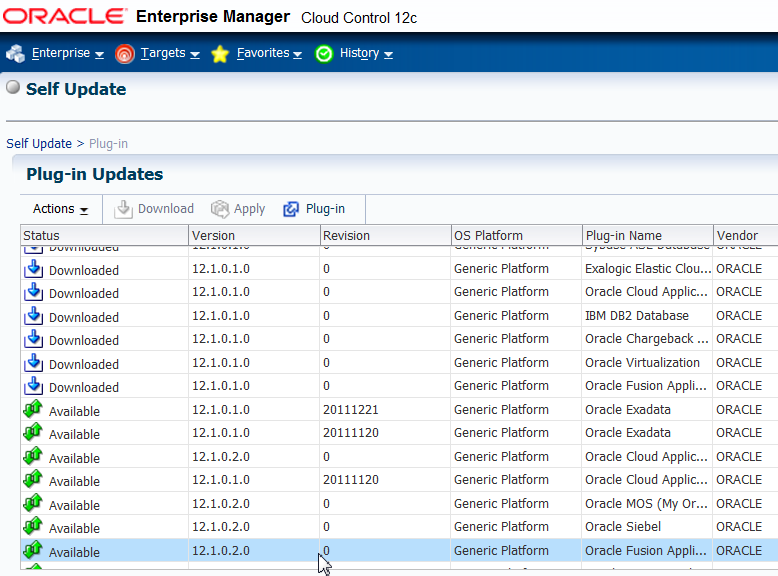Click the History dropdown arrow

389,55
